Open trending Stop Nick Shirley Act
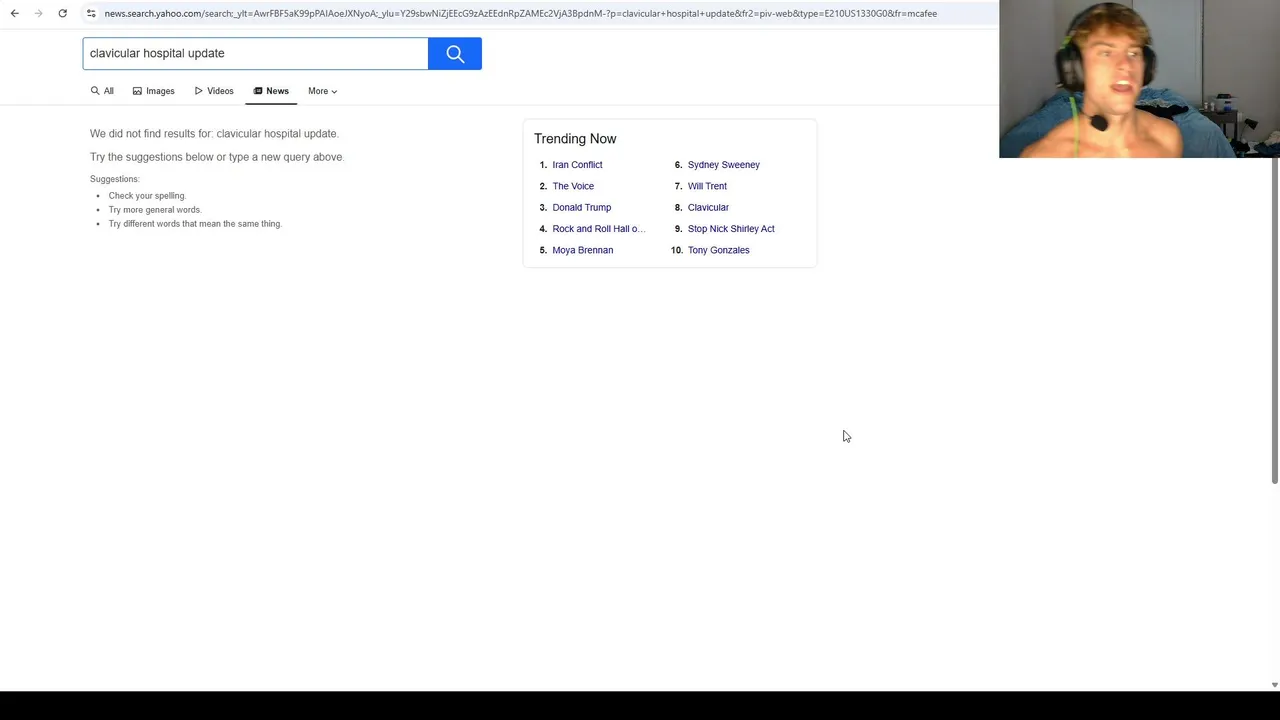The height and width of the screenshot is (720, 1280). 731,229
